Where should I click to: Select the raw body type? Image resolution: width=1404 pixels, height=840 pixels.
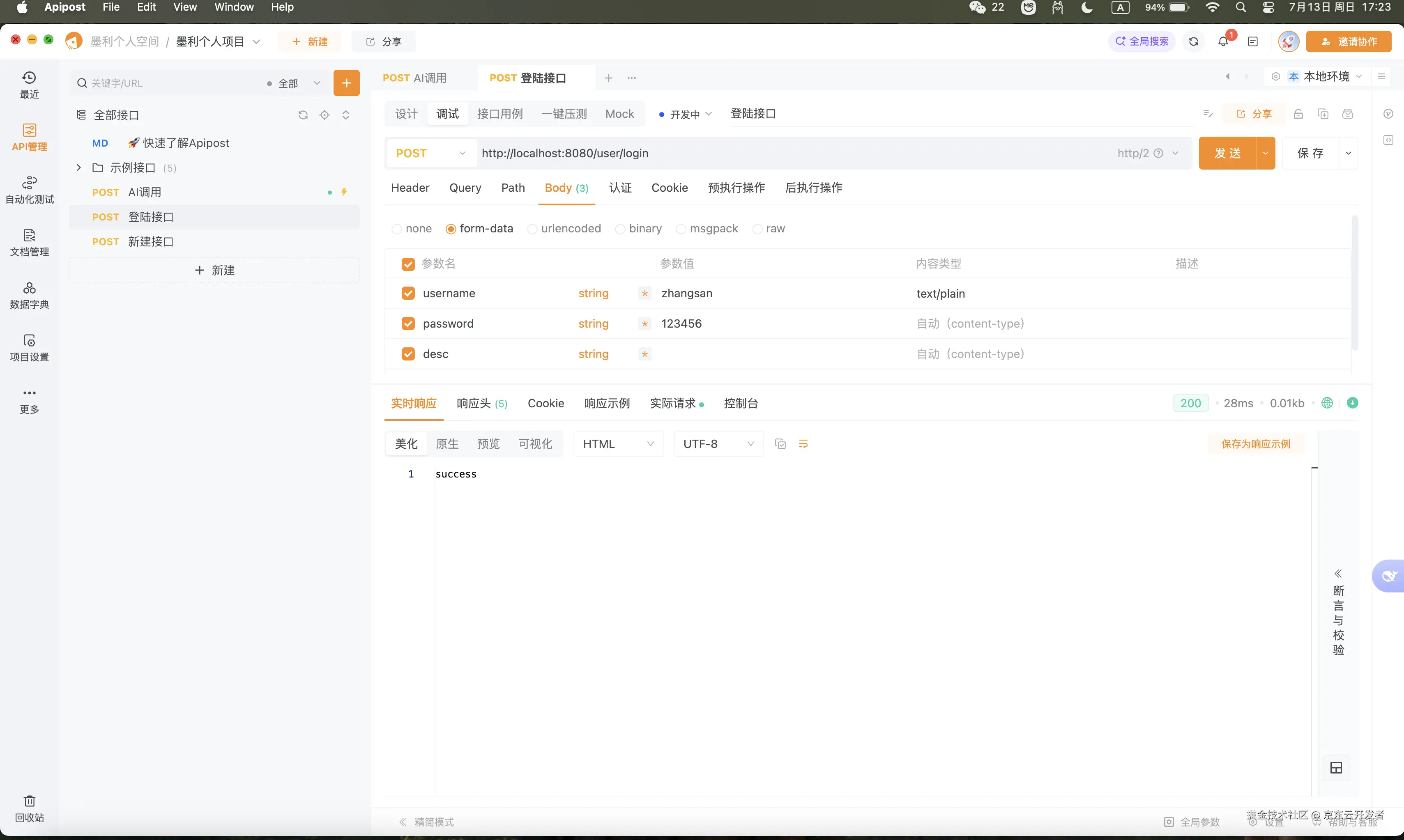click(x=757, y=229)
